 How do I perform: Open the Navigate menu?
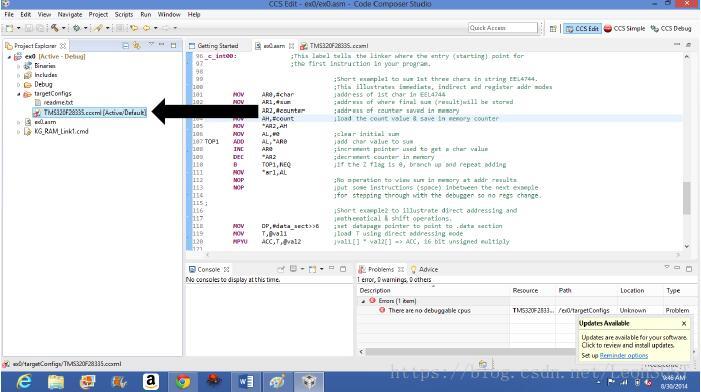tap(70, 14)
